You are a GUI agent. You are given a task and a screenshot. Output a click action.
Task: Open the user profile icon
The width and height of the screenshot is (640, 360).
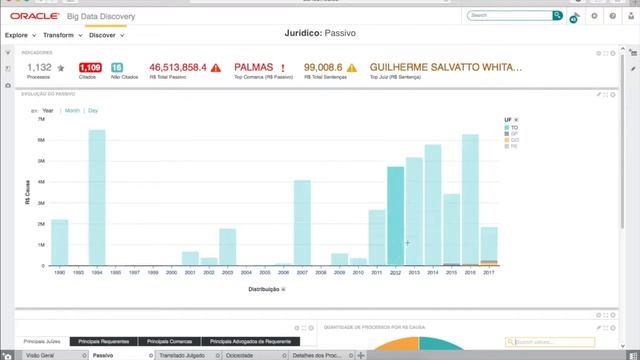point(631,16)
